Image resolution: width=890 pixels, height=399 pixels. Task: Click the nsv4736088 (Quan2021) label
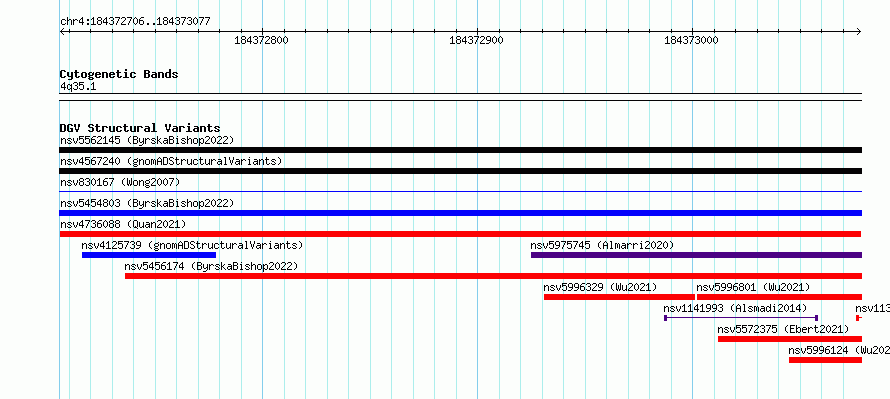123,224
